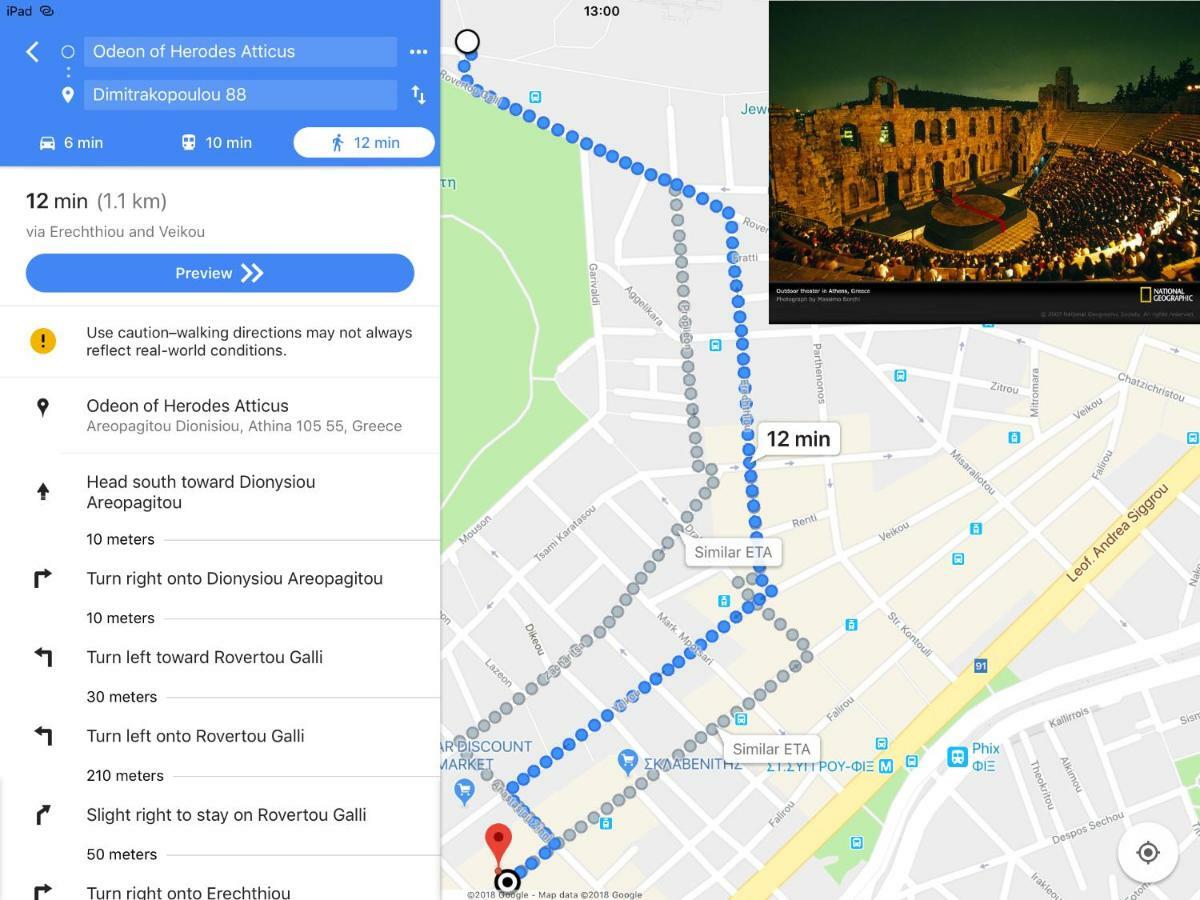1200x900 pixels.
Task: Select the Head south toward Dionysiou Areopagitou step
Action: tap(220, 492)
